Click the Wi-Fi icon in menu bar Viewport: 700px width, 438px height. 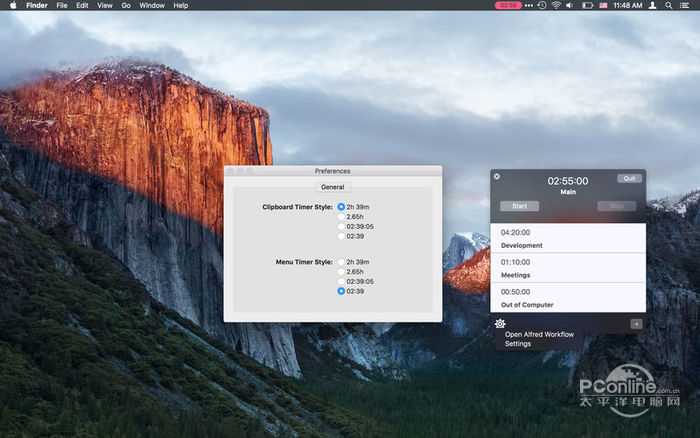pyautogui.click(x=556, y=5)
